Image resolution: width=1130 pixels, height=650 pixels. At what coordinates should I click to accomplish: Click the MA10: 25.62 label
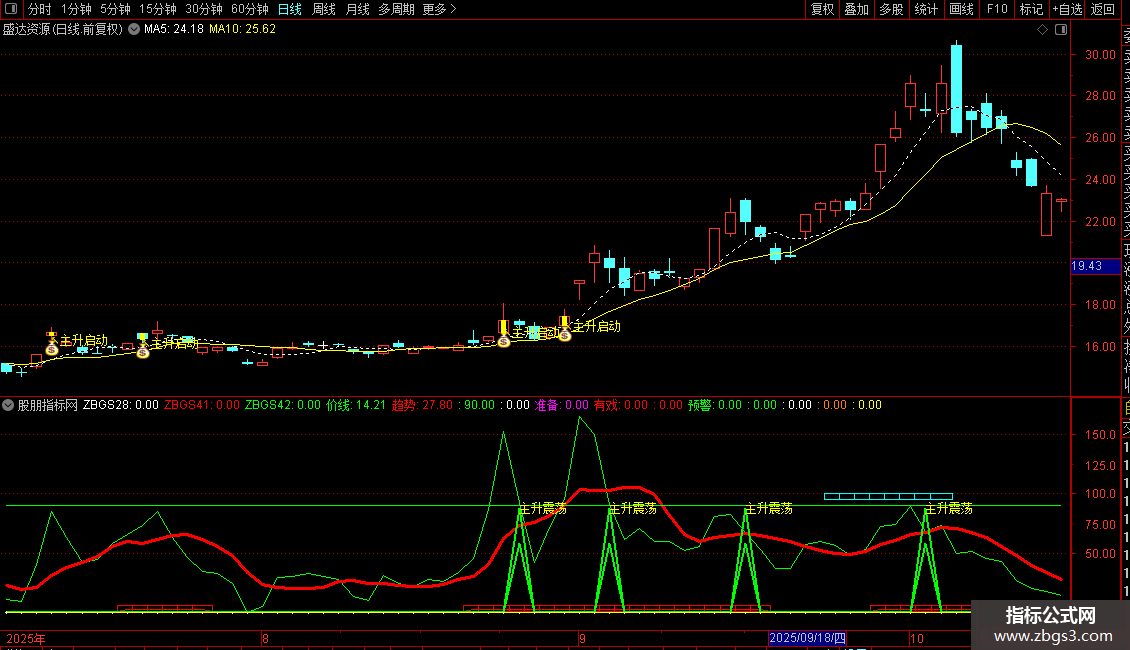tap(242, 30)
